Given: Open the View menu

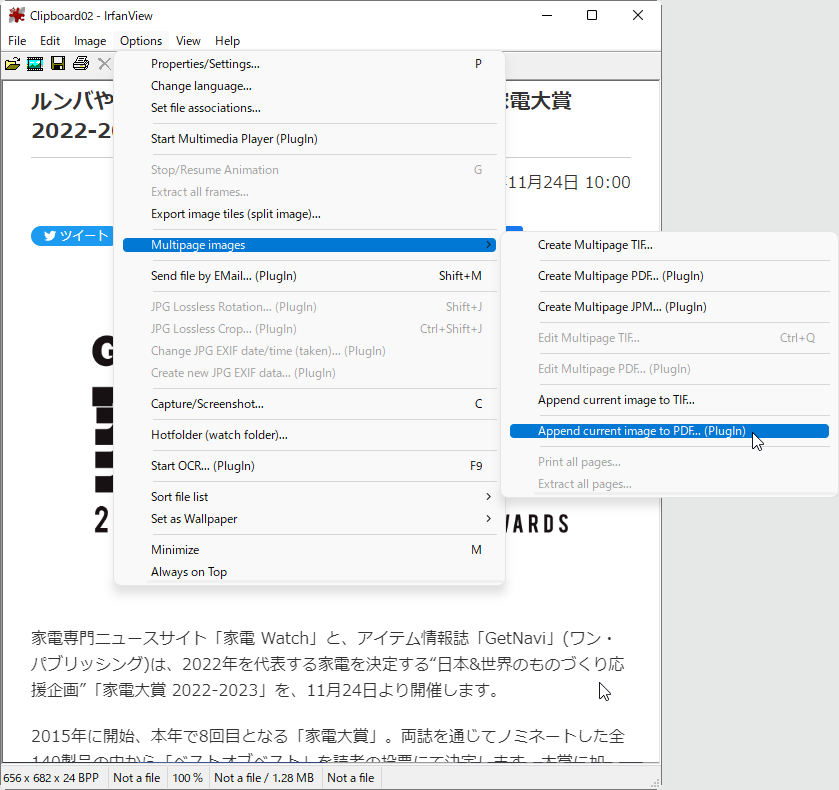Looking at the screenshot, I should pos(187,41).
